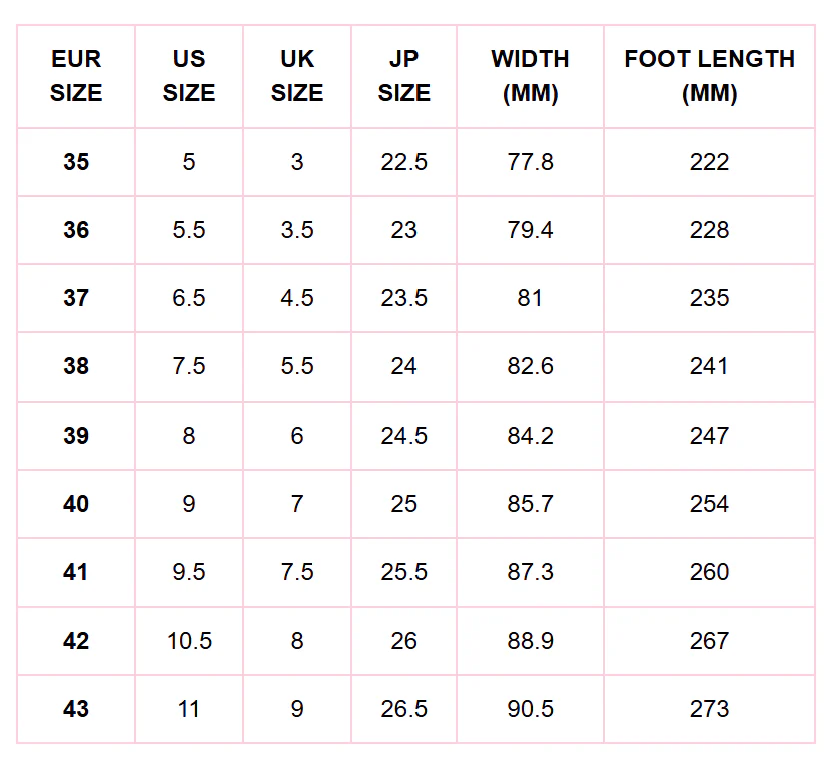Screen dimensions: 832x770
Task: Click foot length value 254
Action: 709,504
